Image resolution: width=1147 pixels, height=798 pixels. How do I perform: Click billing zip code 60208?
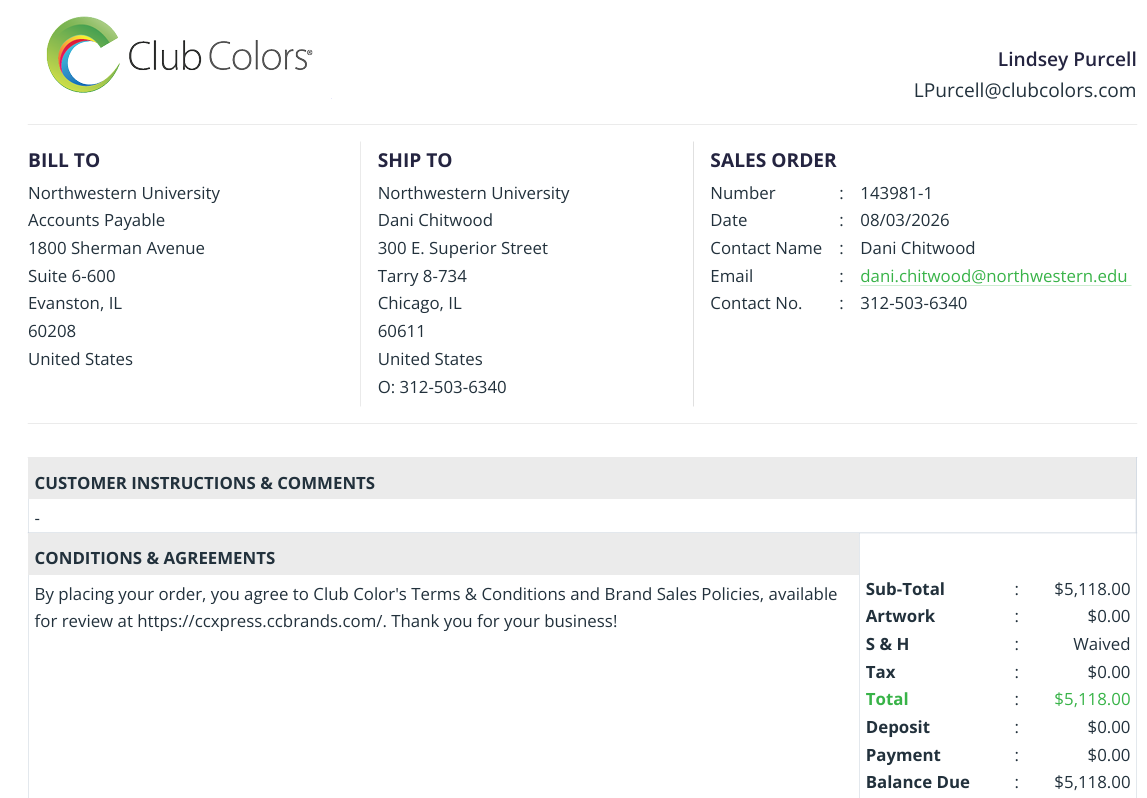tap(52, 331)
